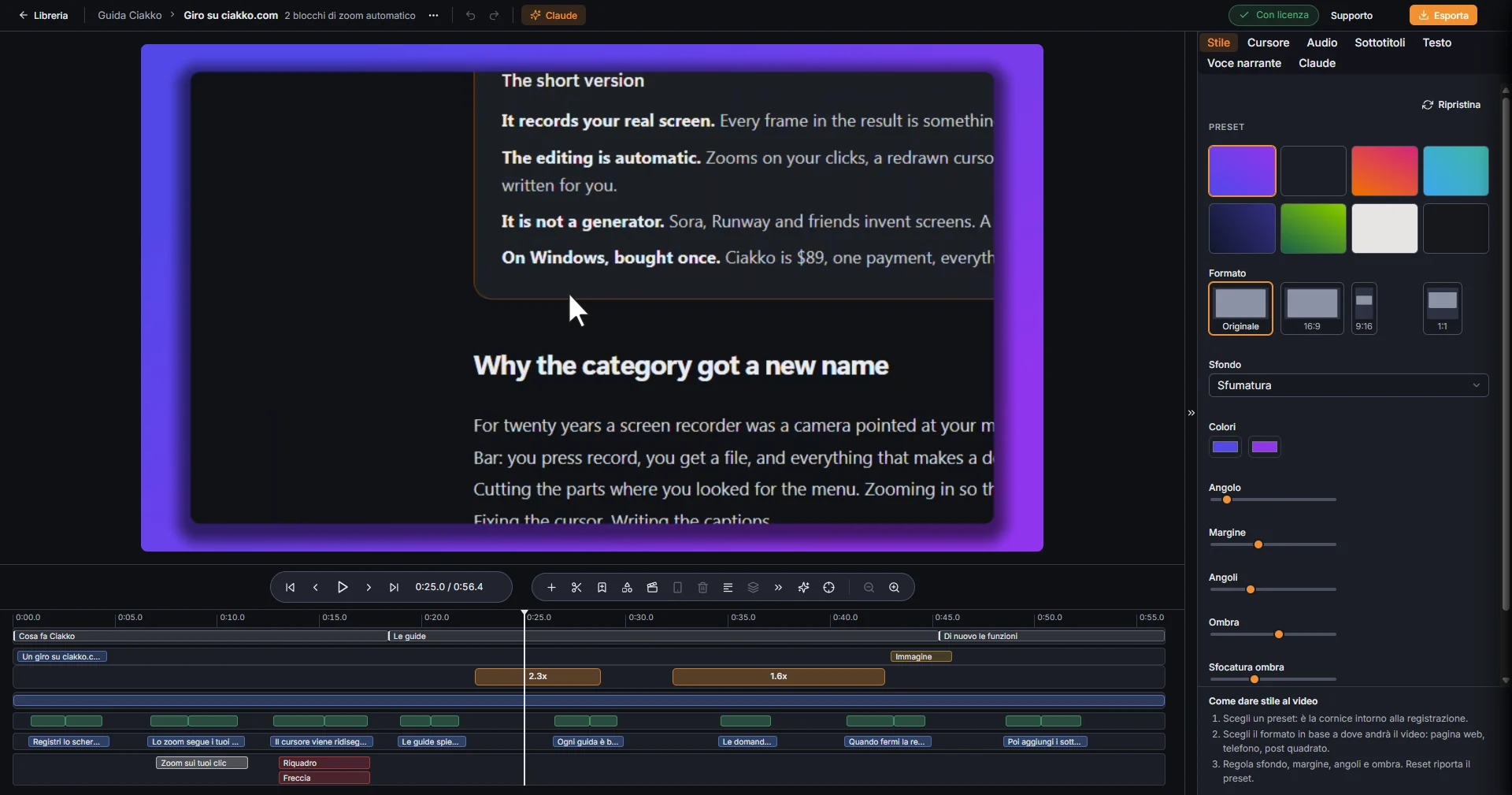Viewport: 1512px width, 795px height.
Task: Open the Supporto link
Action: pyautogui.click(x=1351, y=15)
